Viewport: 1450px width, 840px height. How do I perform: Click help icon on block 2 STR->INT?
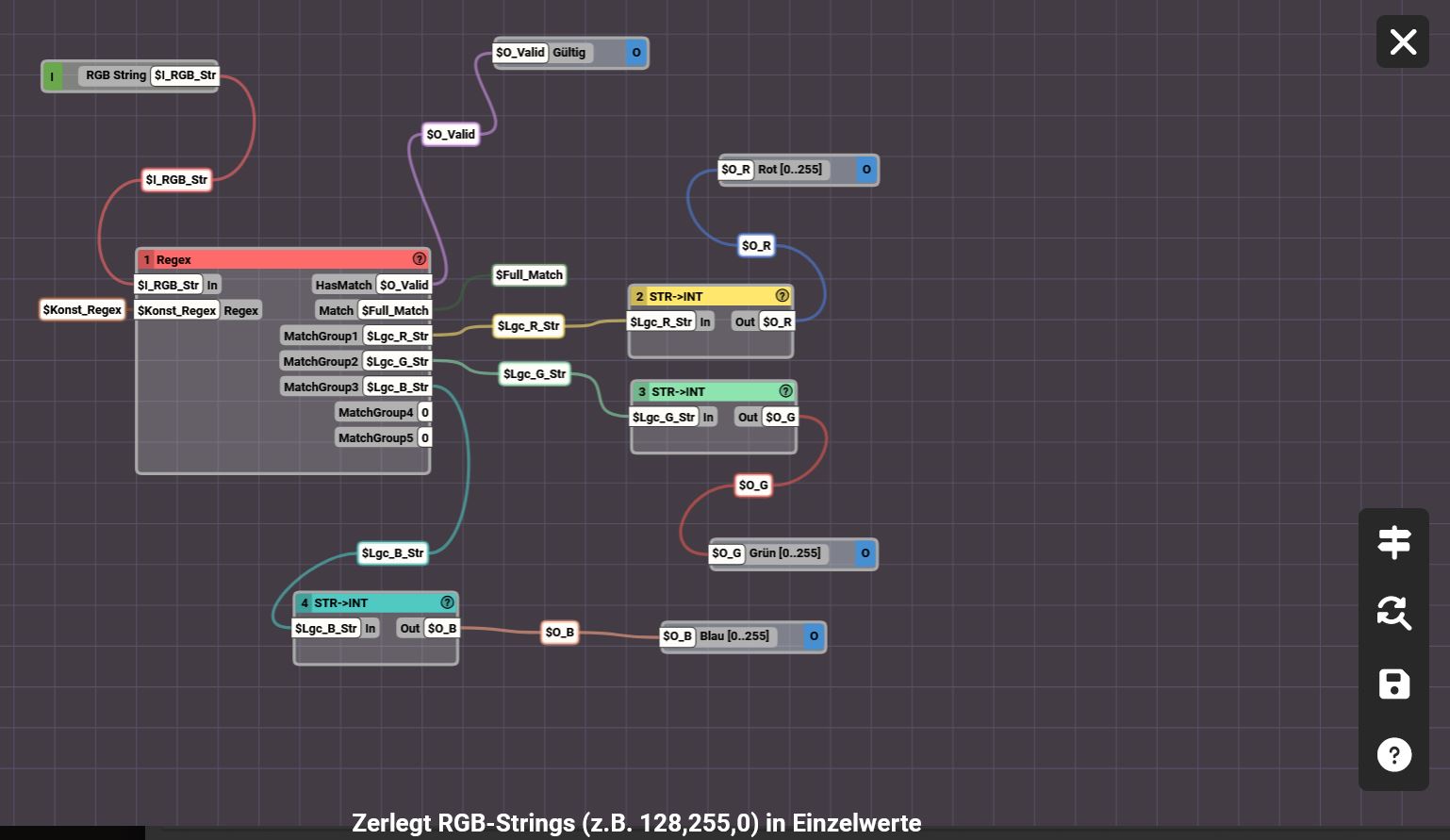pyautogui.click(x=782, y=296)
